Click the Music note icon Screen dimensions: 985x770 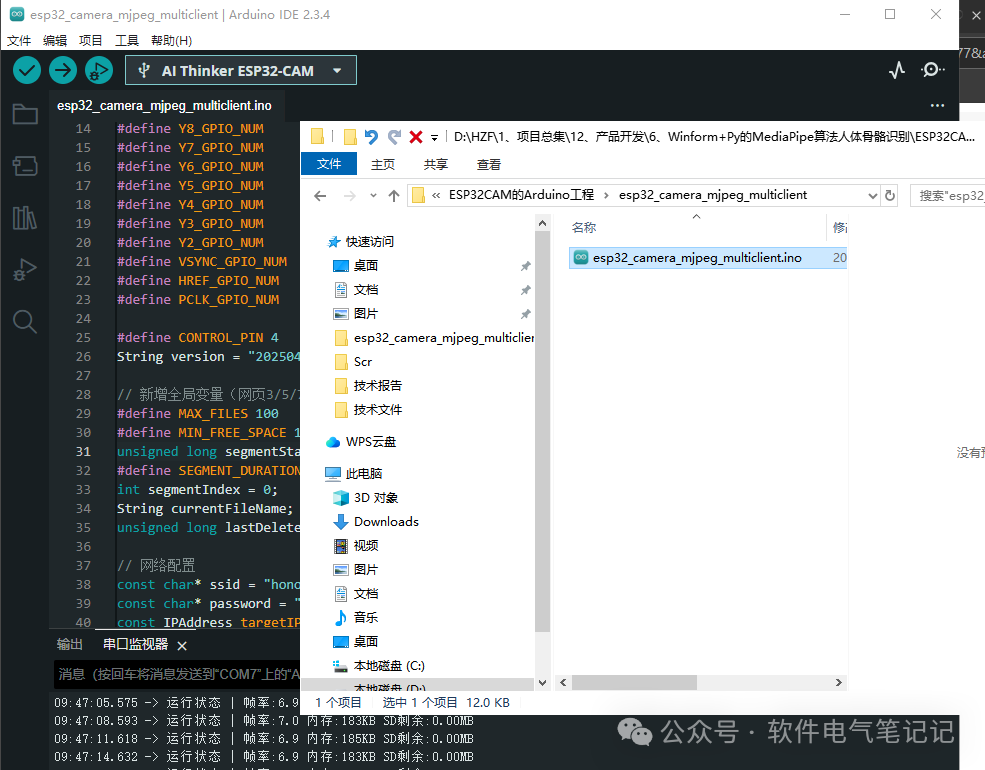[340, 618]
